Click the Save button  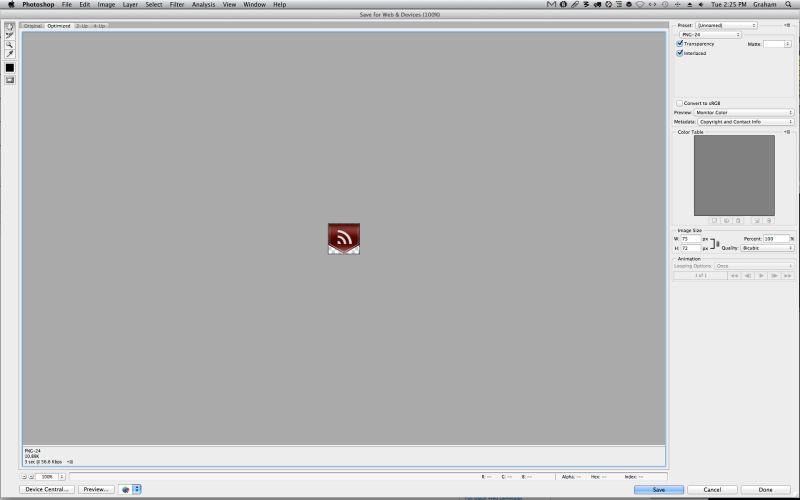tap(659, 490)
